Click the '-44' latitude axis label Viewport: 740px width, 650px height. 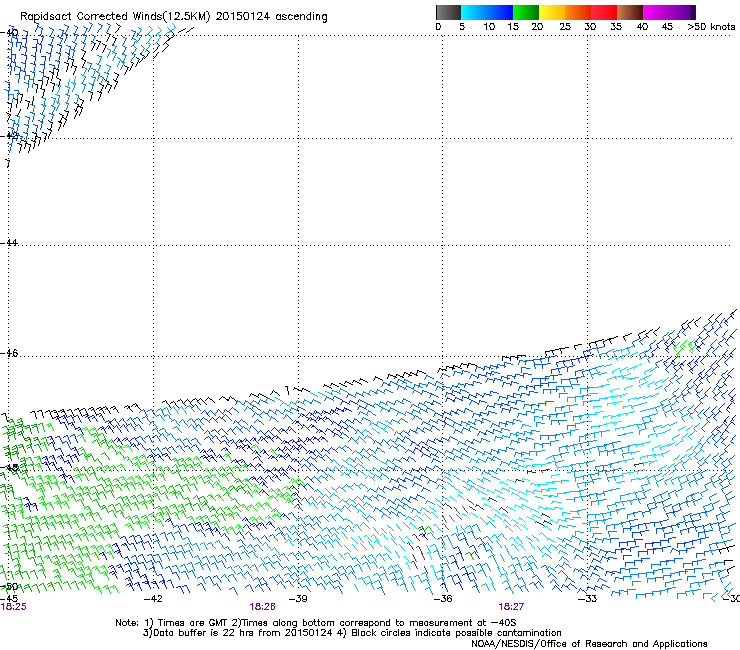point(9,243)
